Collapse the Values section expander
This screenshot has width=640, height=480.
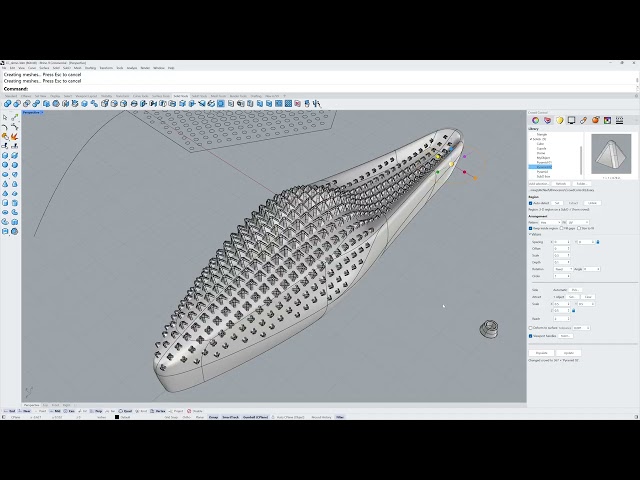click(x=530, y=235)
